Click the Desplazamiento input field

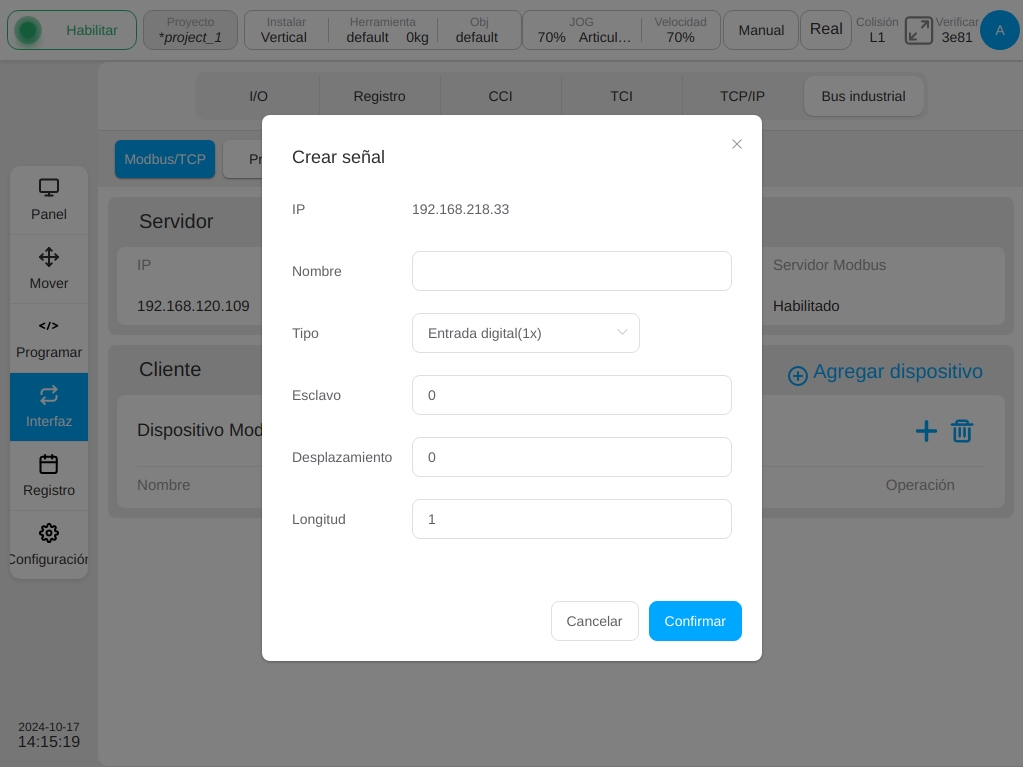coord(572,457)
